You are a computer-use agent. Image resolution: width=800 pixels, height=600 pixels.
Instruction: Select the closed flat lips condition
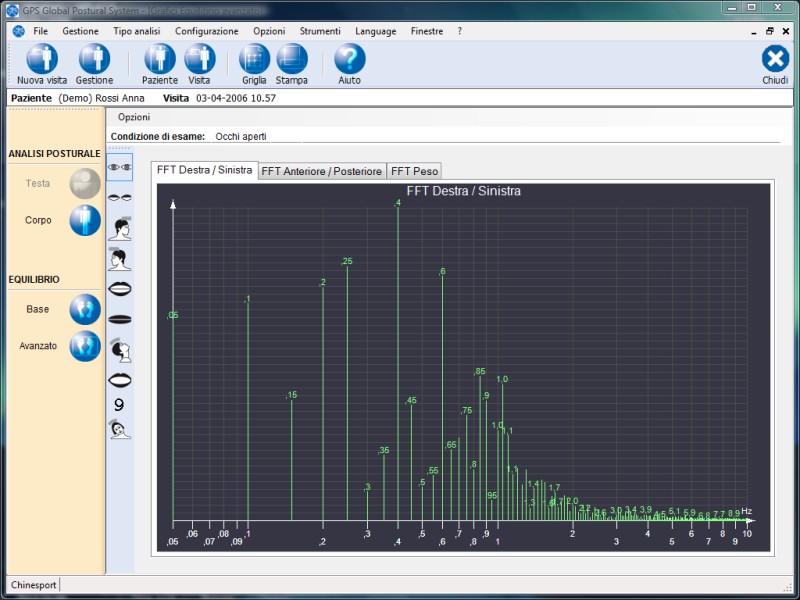click(120, 319)
